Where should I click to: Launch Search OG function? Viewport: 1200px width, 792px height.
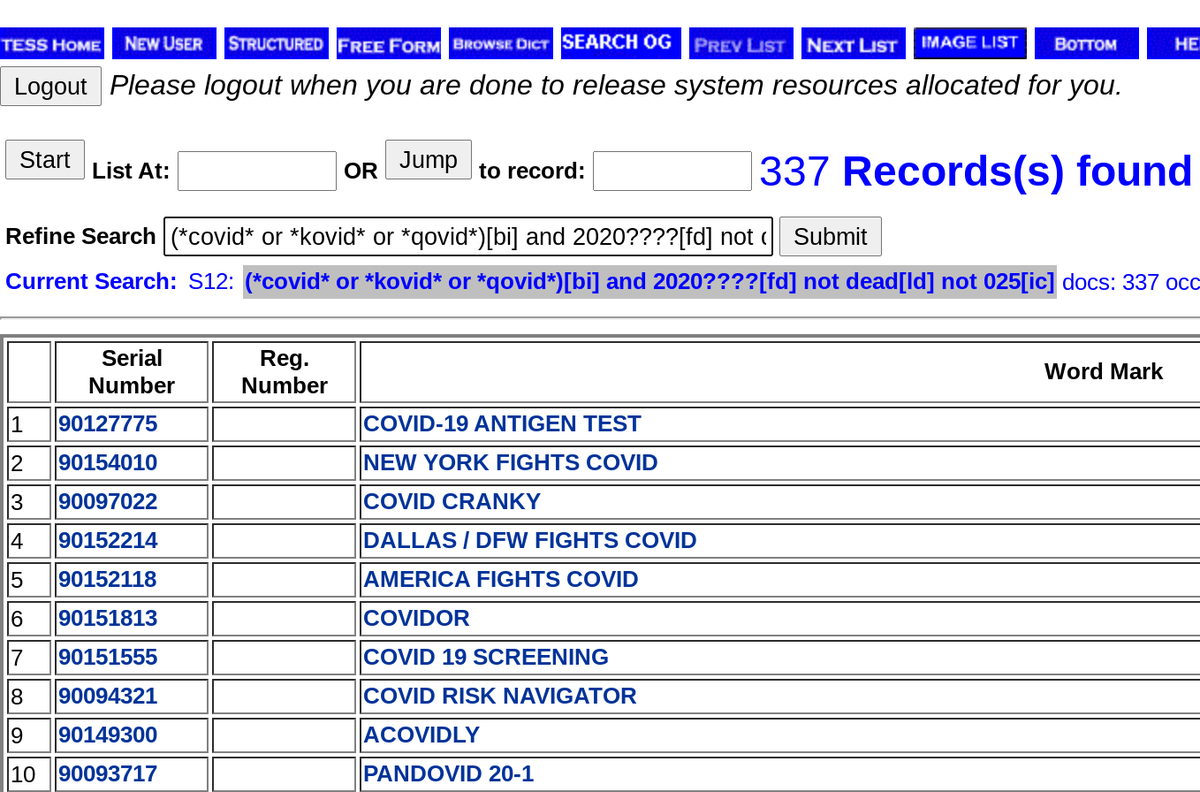pos(620,42)
